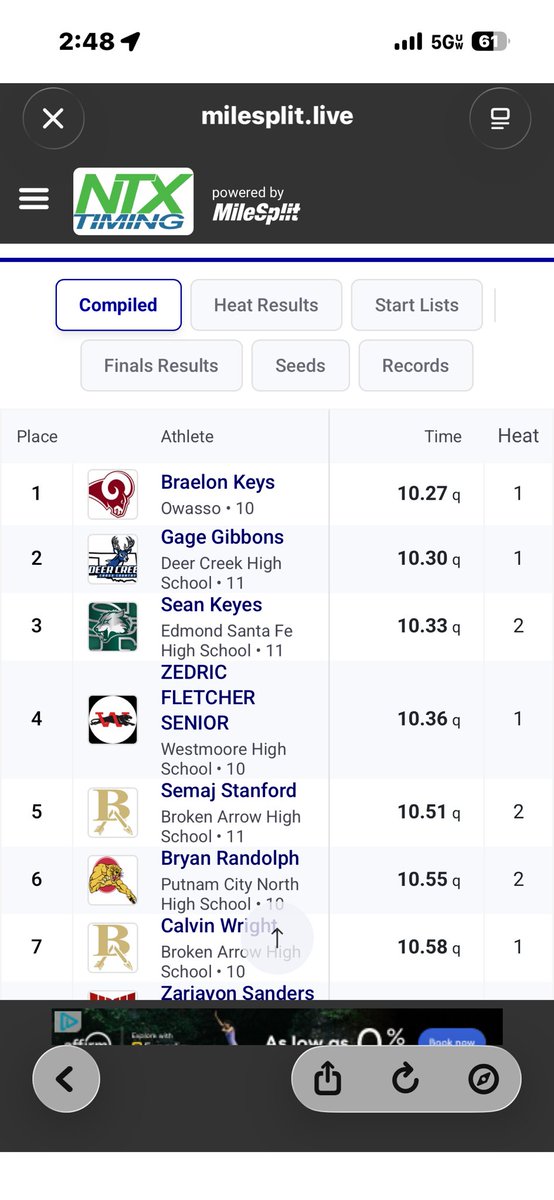
Task: Open the Records tab
Action: tap(415, 365)
